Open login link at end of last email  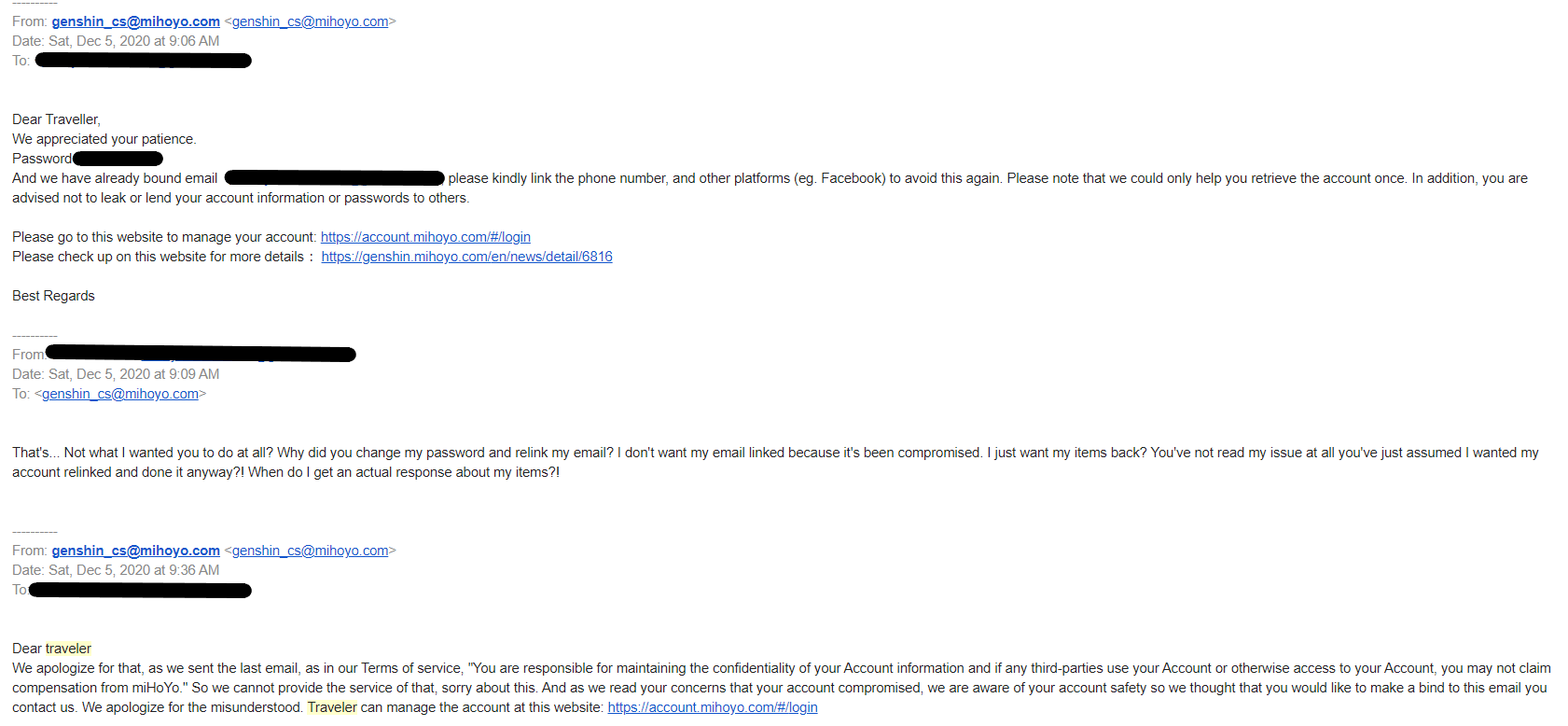click(713, 707)
